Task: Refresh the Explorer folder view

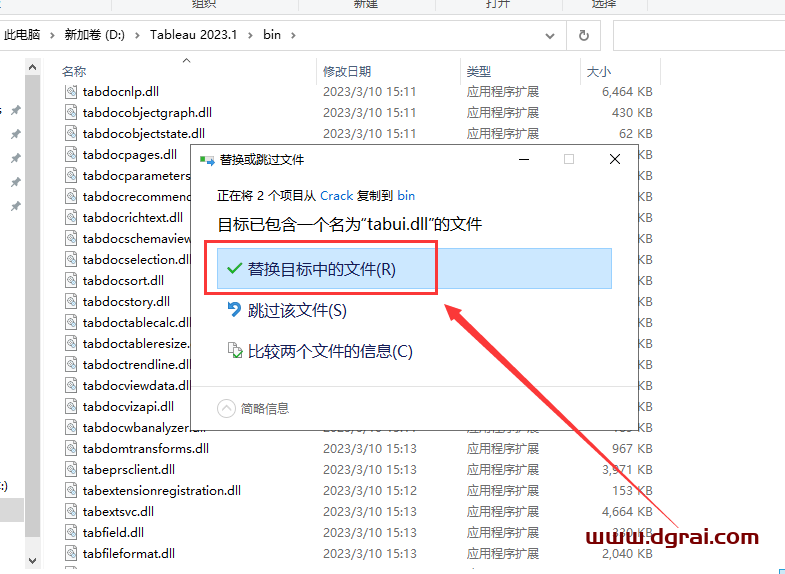Action: [x=583, y=36]
